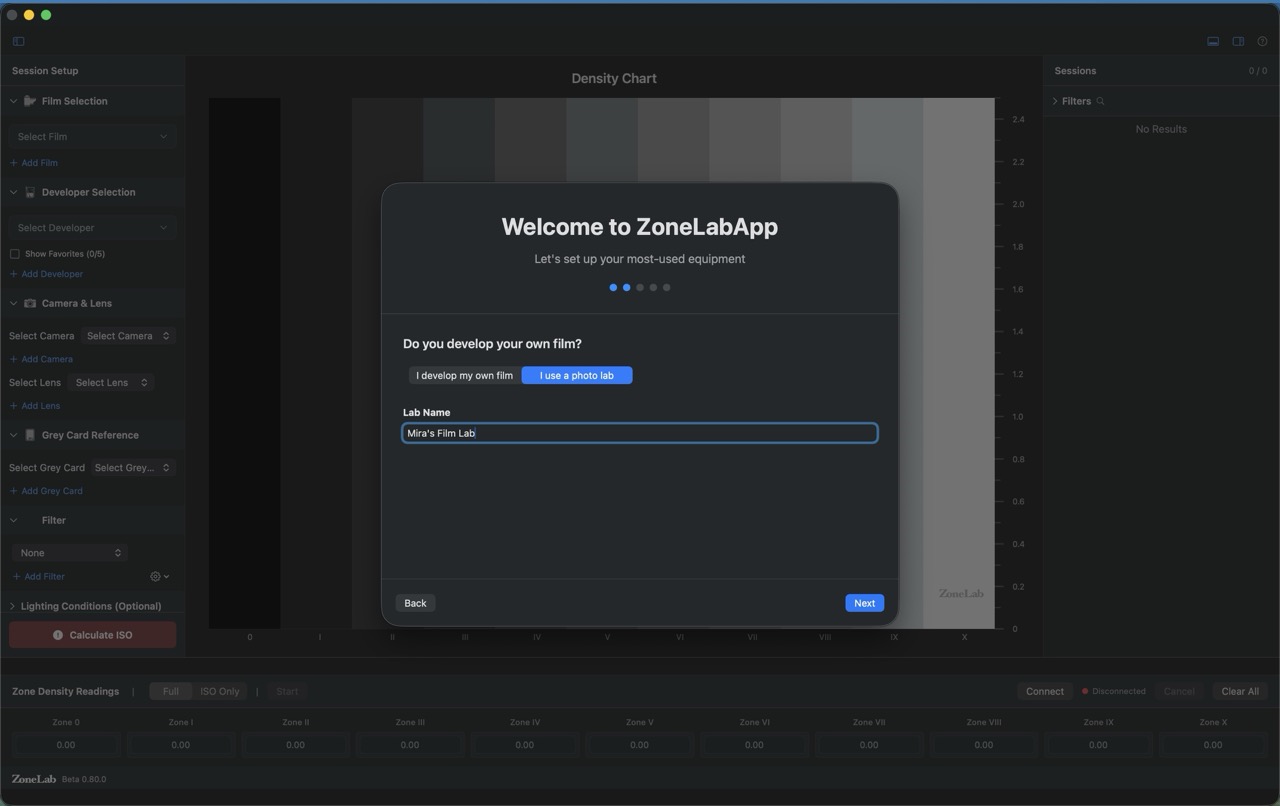This screenshot has height=806, width=1280.
Task: Click the Connect button
Action: (1045, 691)
